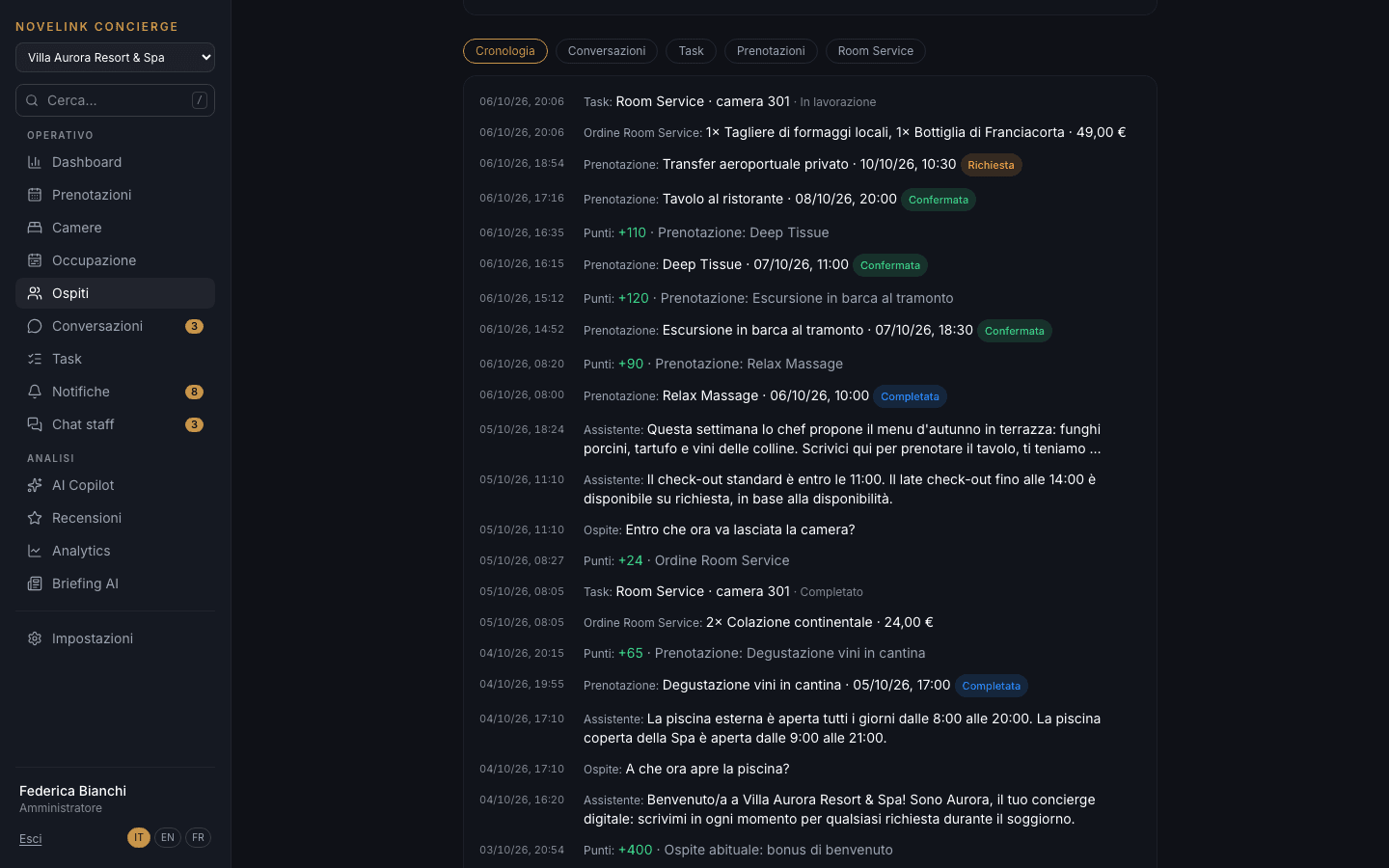The height and width of the screenshot is (868, 1389).
Task: Focus the Cerca search field
Action: point(115,100)
